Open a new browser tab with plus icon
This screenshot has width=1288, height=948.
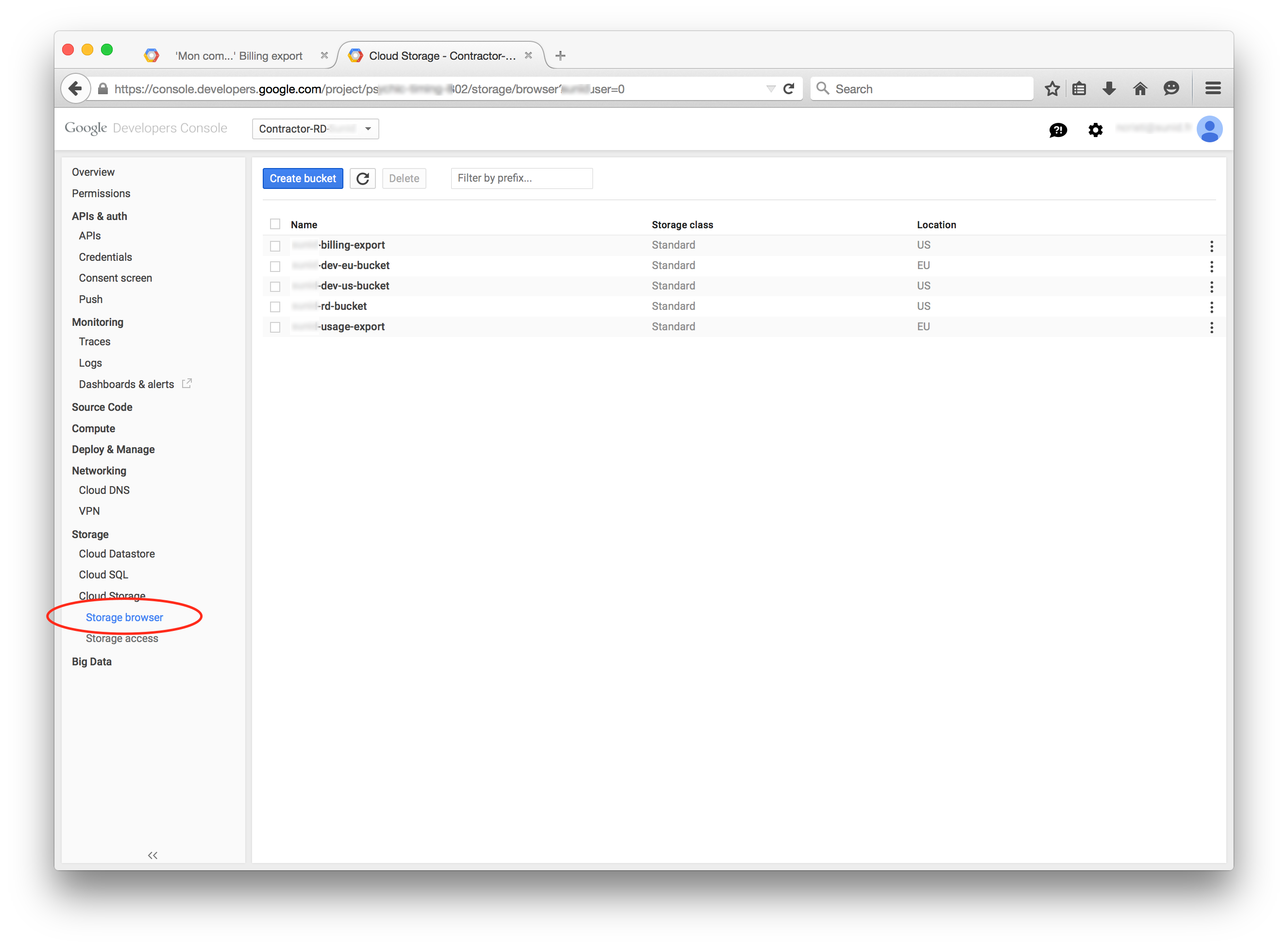[x=560, y=56]
